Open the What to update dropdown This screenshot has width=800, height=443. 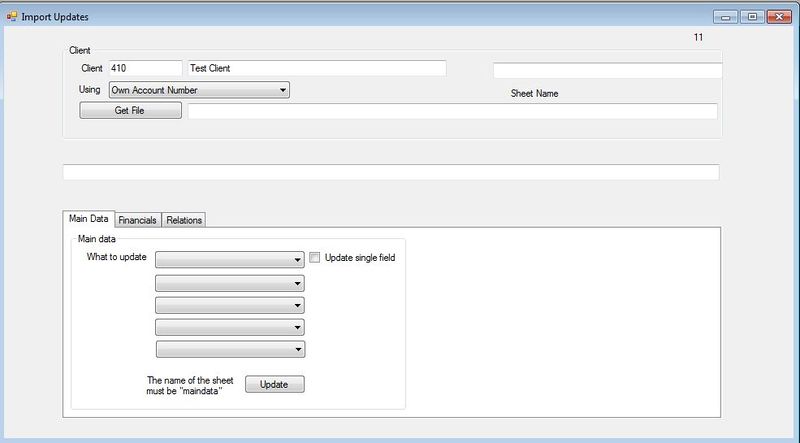point(230,260)
